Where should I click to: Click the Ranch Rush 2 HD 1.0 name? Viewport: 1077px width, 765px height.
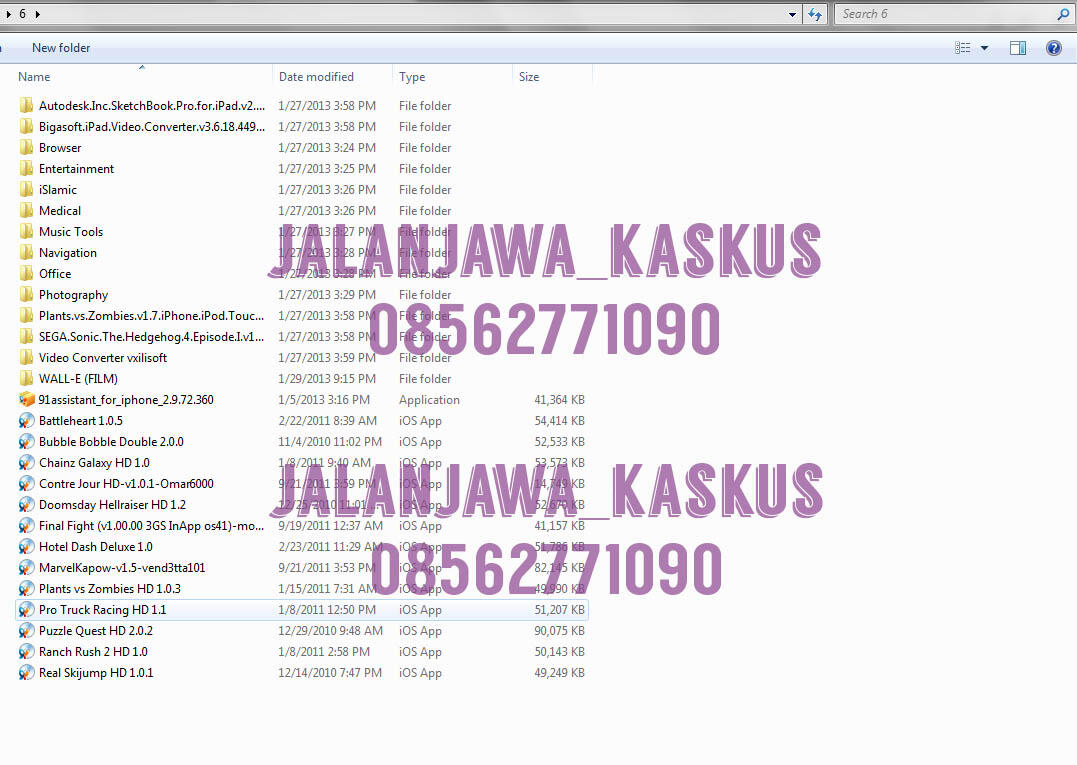click(x=93, y=652)
